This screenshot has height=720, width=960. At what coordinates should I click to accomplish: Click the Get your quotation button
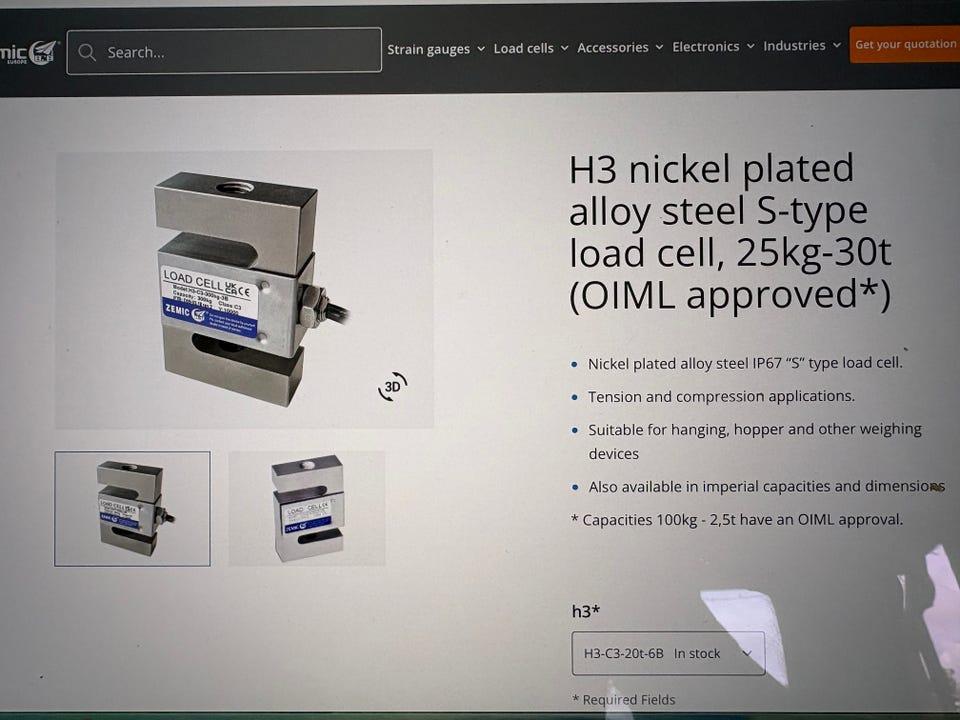pos(904,44)
